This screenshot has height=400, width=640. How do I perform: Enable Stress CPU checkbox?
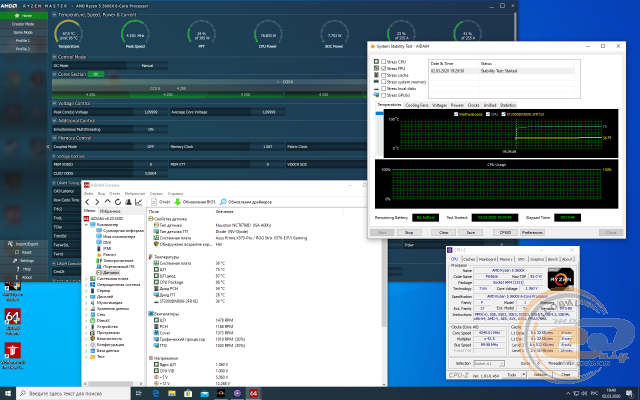tap(383, 62)
